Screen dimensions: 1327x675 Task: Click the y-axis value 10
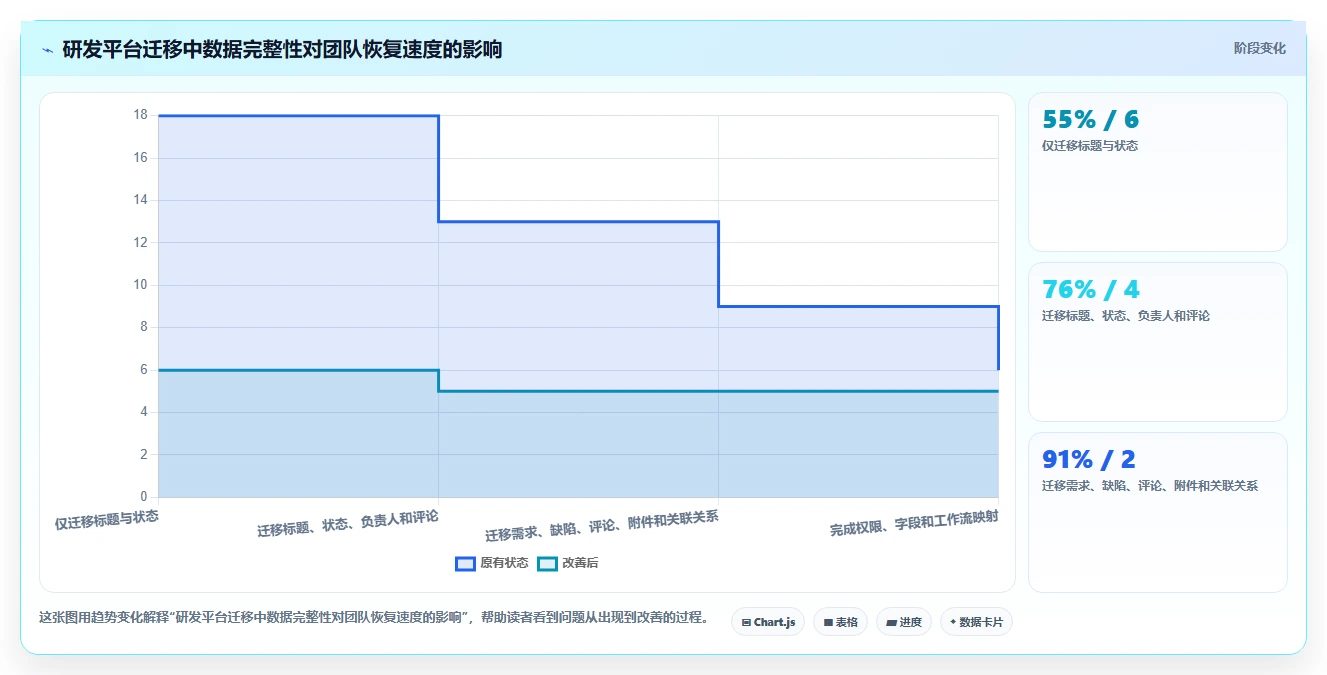pyautogui.click(x=140, y=285)
